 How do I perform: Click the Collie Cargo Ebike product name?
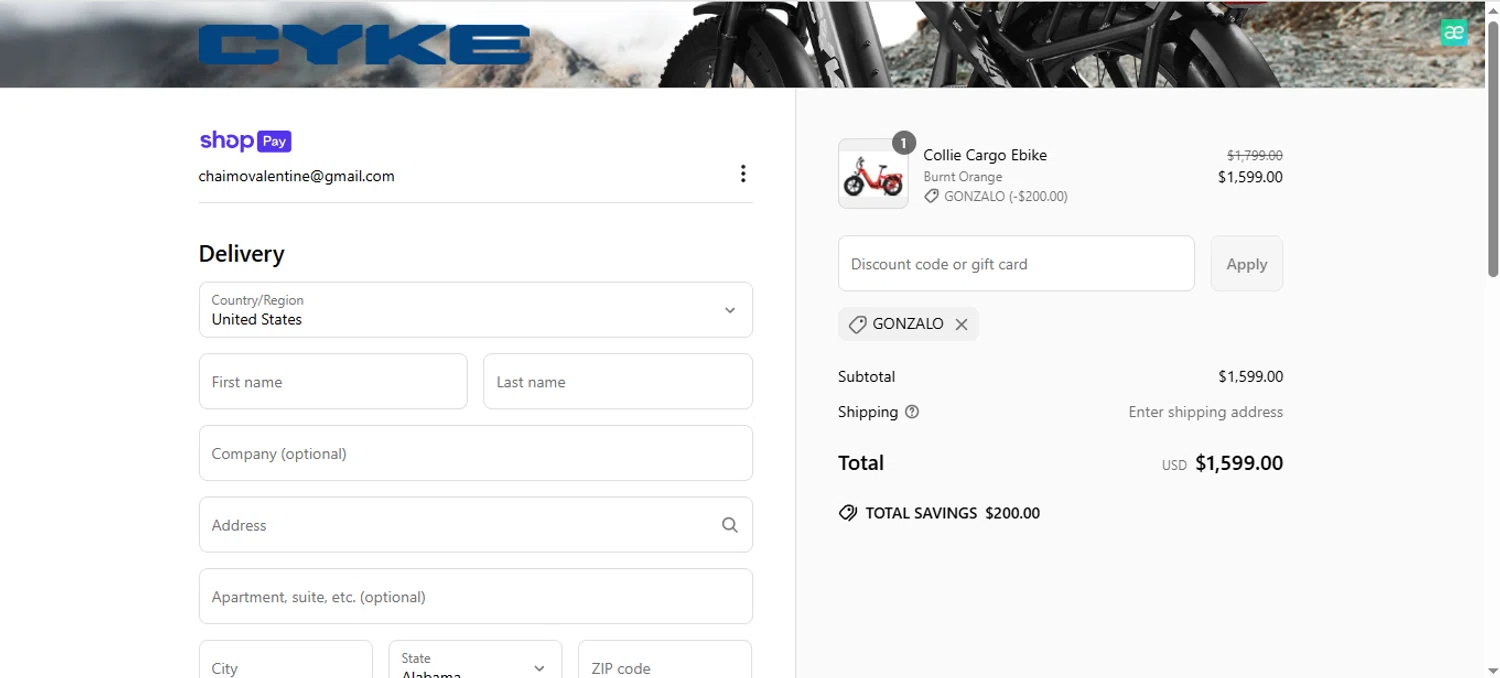tap(985, 155)
